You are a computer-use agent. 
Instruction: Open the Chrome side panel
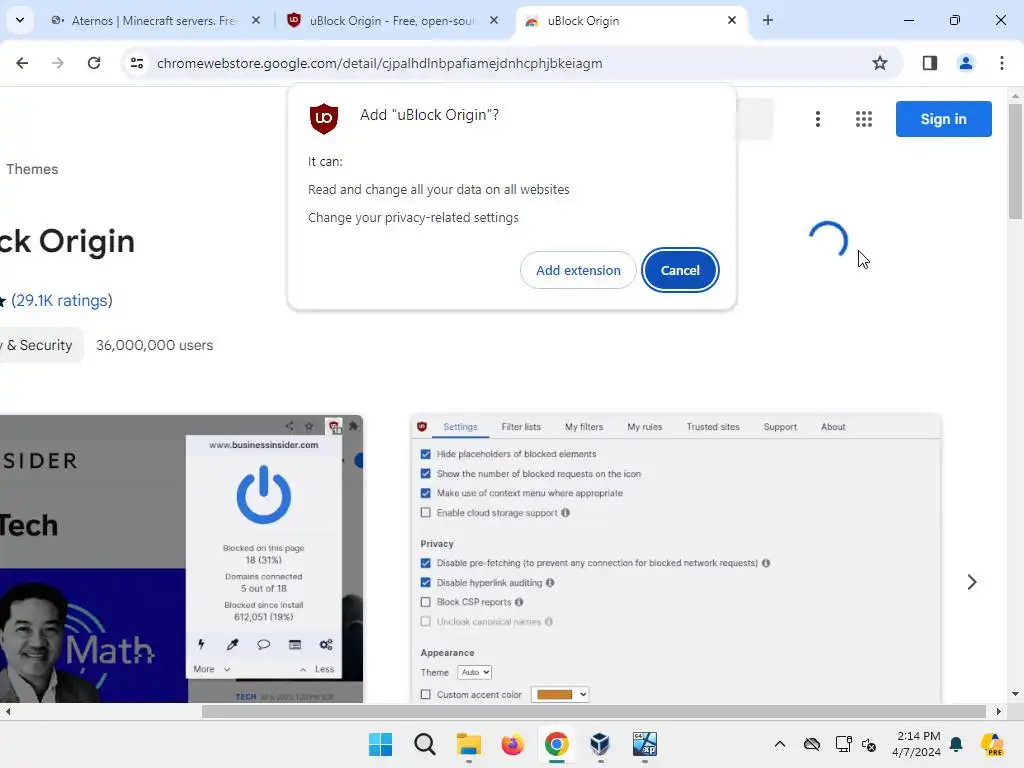(929, 63)
